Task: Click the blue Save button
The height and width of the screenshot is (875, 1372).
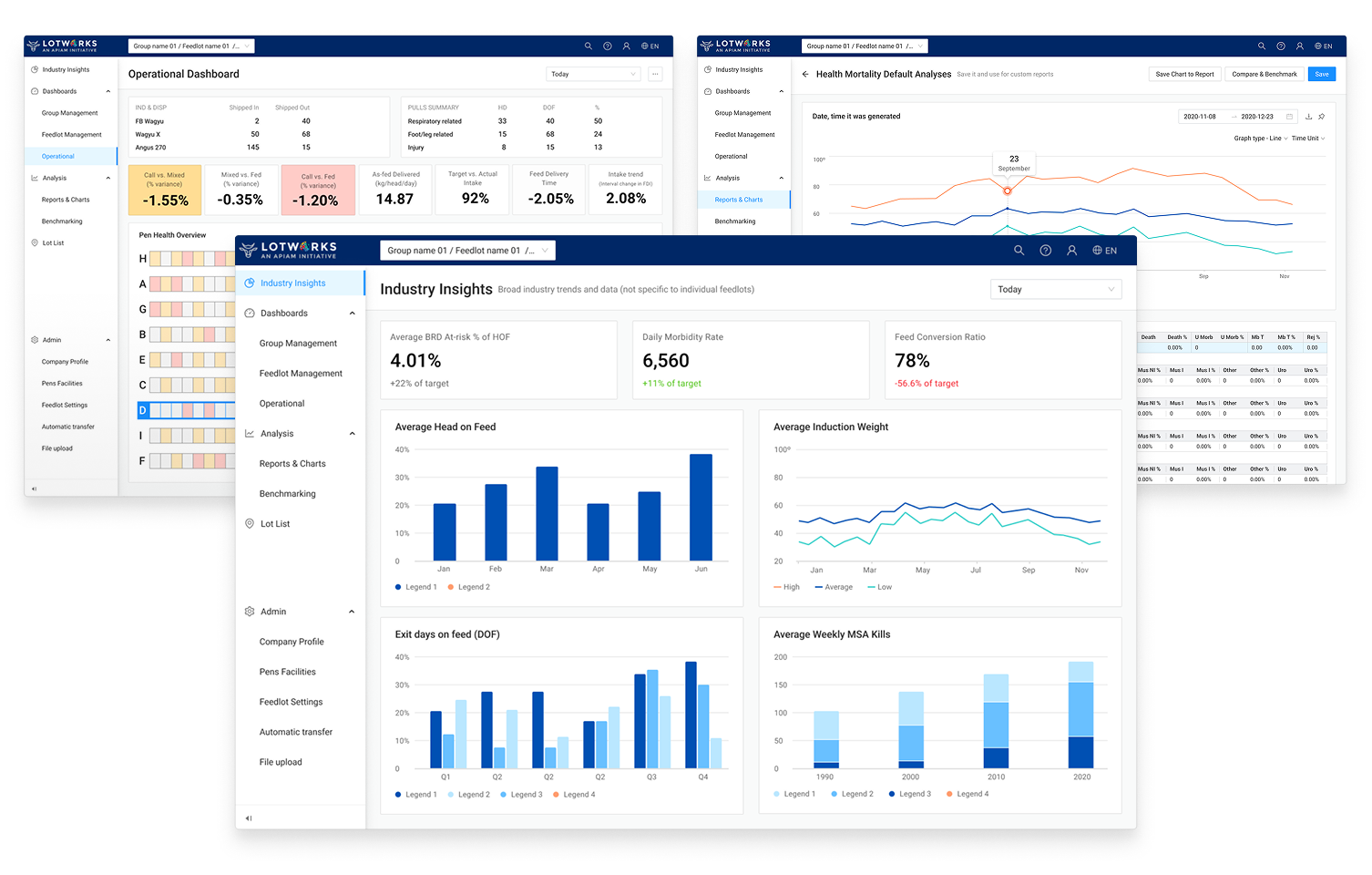Action: pos(1322,74)
